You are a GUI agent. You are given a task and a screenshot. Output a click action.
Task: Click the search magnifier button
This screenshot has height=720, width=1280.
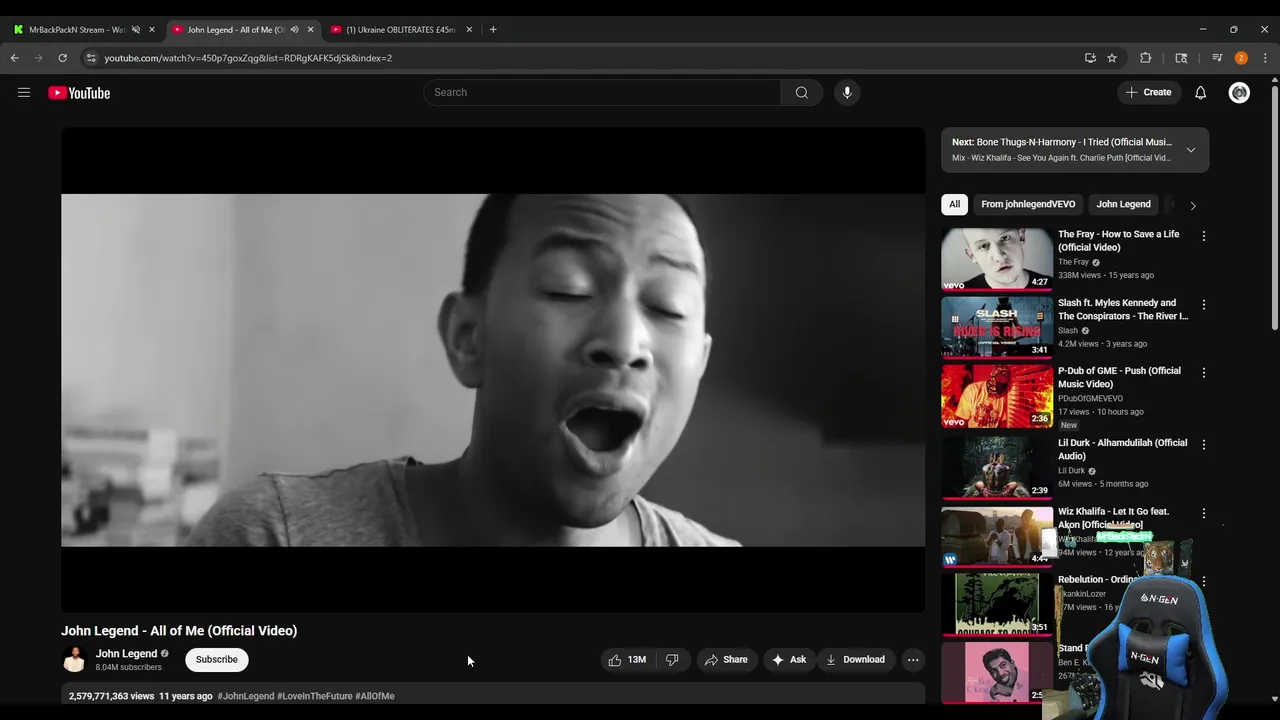[x=802, y=93]
